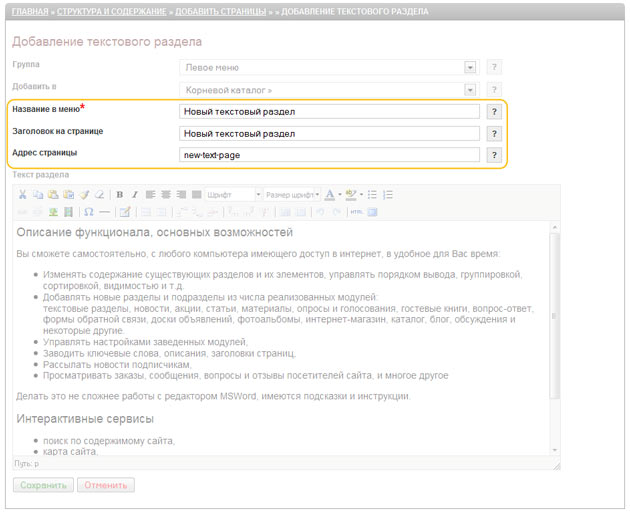Toggle italic formatting in the editor
This screenshot has width=630, height=516.
[134, 194]
